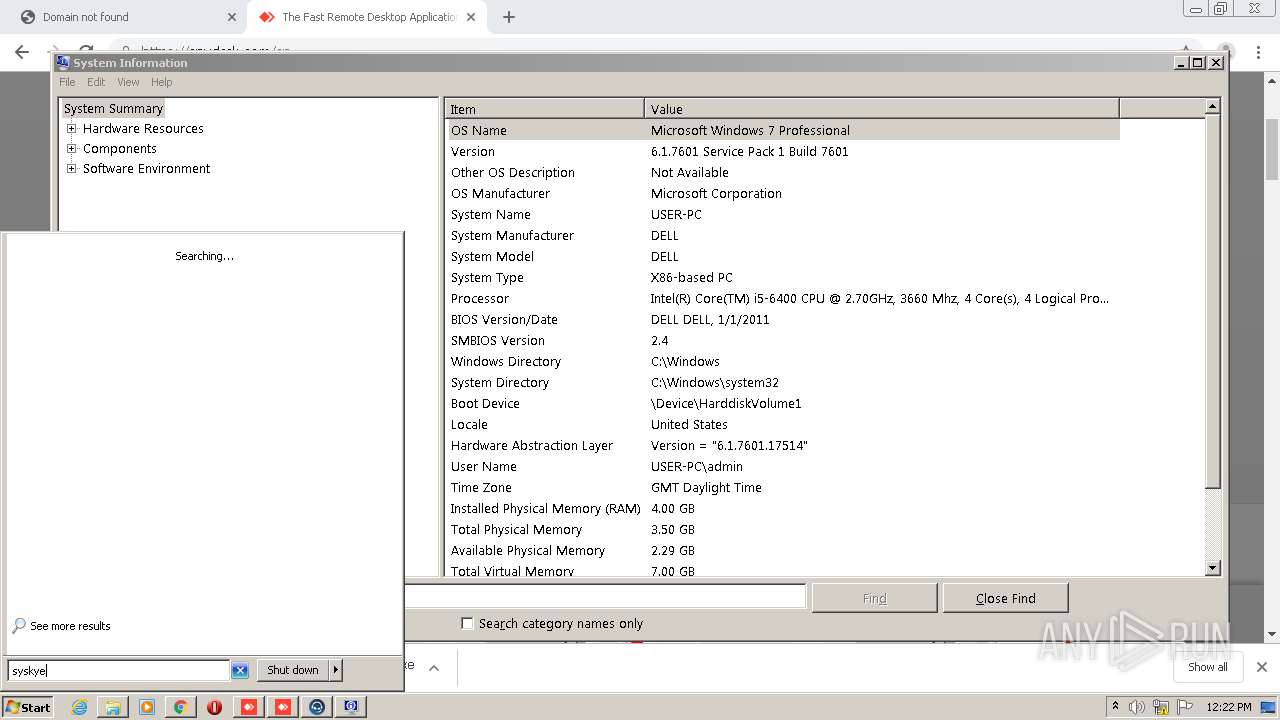Click Show all downloads button

[x=1208, y=667]
